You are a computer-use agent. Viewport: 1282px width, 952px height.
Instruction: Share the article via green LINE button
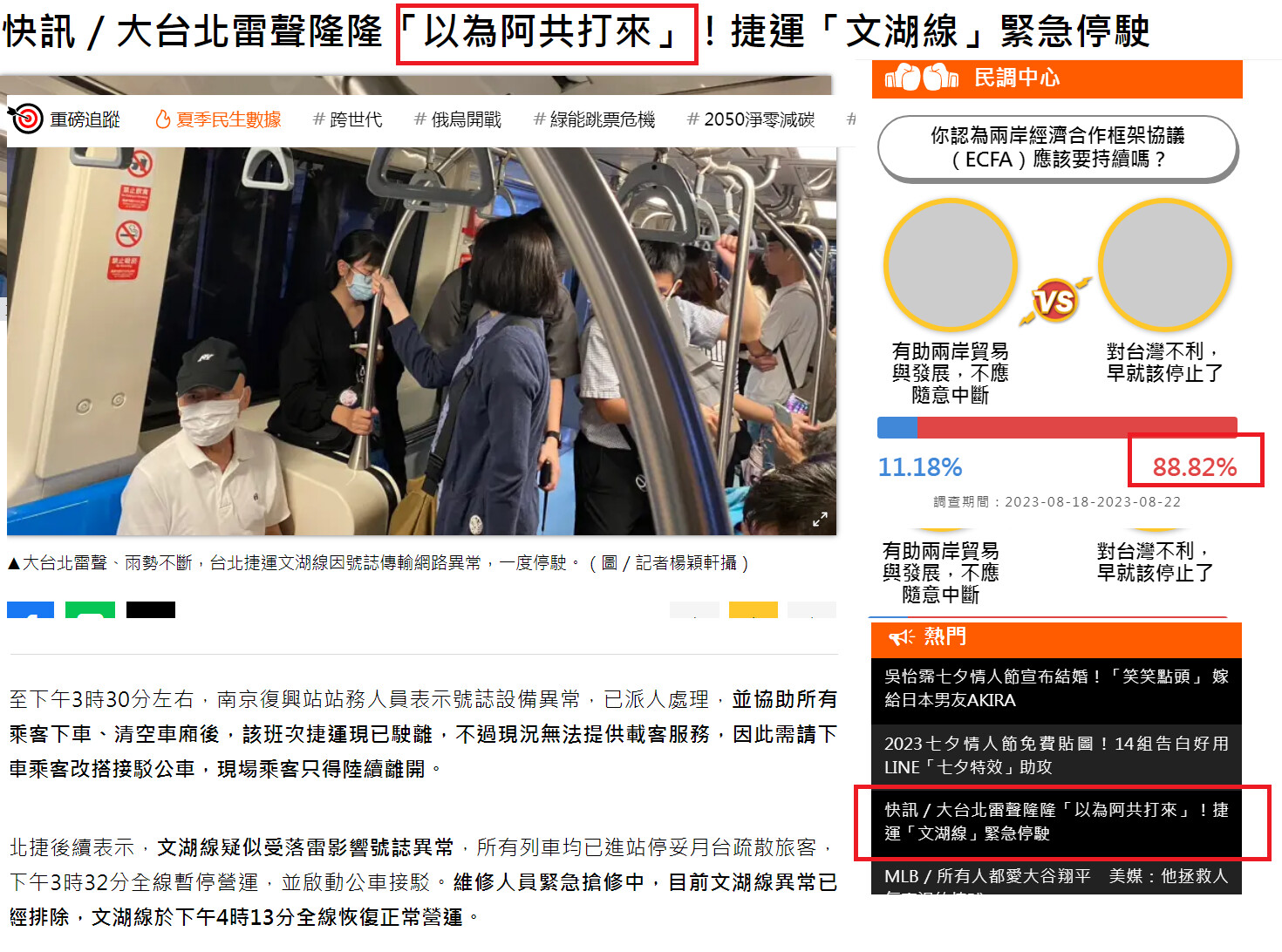(91, 609)
